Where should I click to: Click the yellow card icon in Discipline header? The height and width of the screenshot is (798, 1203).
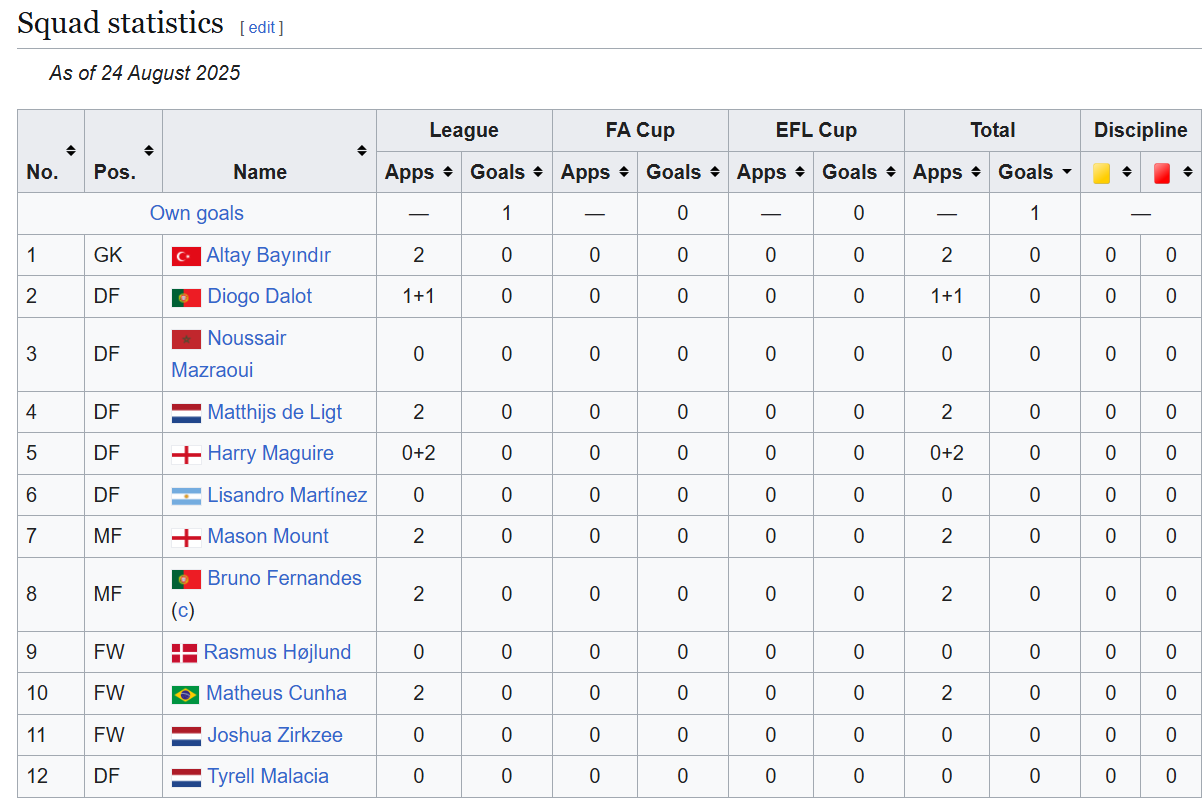pyautogui.click(x=1102, y=173)
